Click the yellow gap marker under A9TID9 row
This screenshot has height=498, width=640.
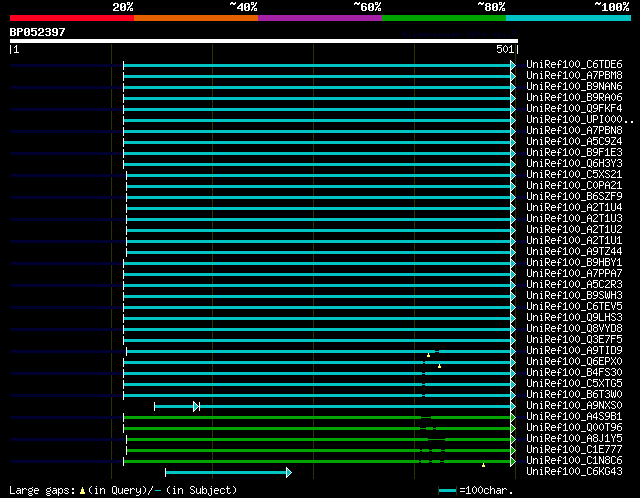[428, 355]
